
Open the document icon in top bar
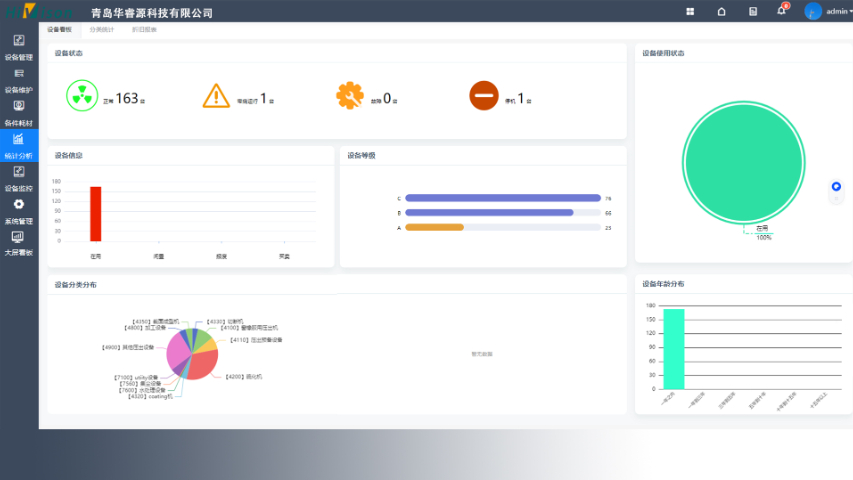(752, 12)
